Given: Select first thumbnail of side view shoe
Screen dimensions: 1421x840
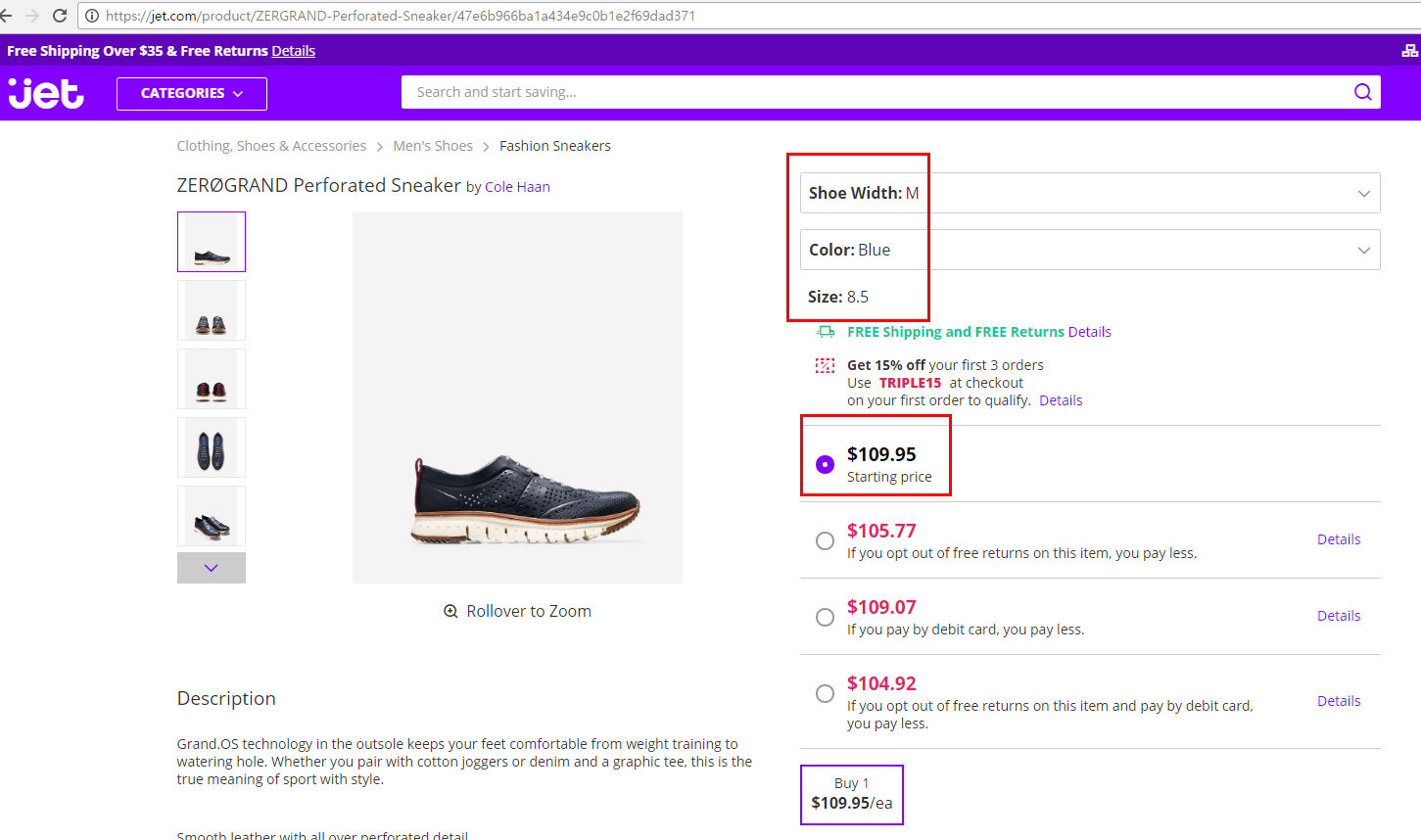Looking at the screenshot, I should click(212, 242).
